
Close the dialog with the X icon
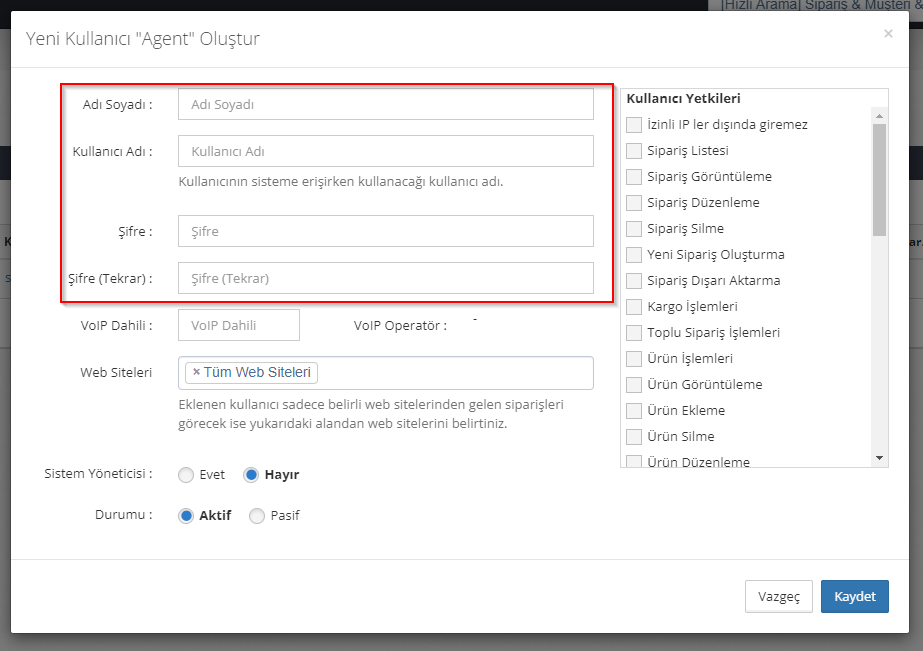point(888,34)
